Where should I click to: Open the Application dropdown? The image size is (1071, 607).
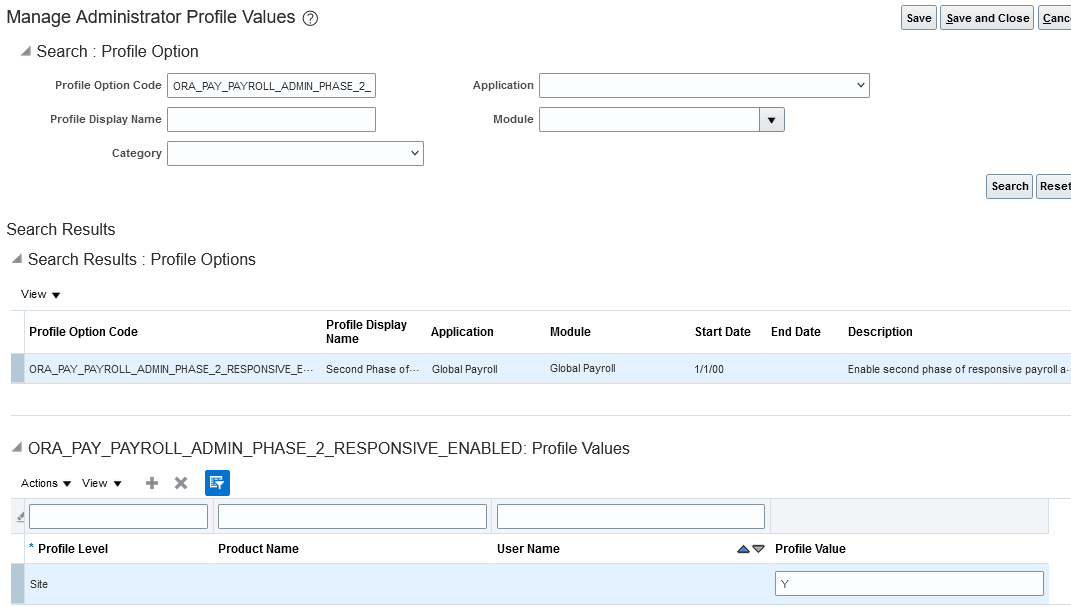click(x=704, y=86)
